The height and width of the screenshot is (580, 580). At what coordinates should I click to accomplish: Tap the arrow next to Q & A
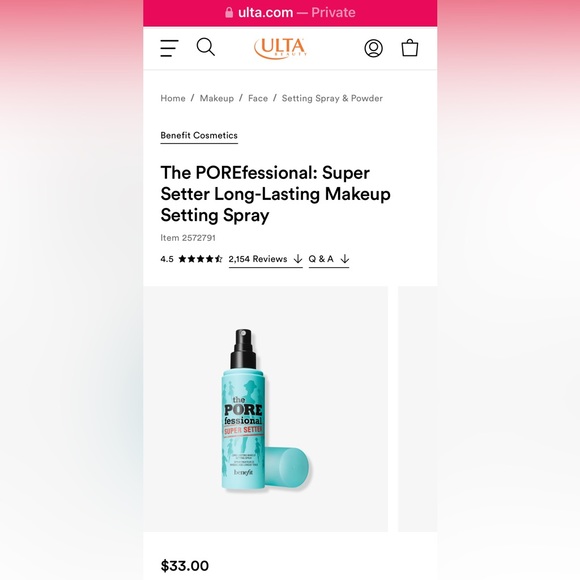point(344,259)
